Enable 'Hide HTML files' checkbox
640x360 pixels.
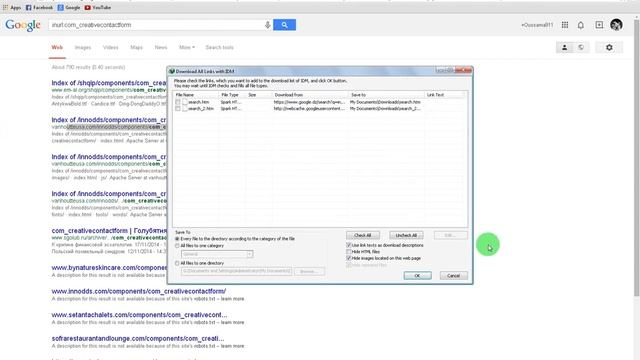(349, 252)
